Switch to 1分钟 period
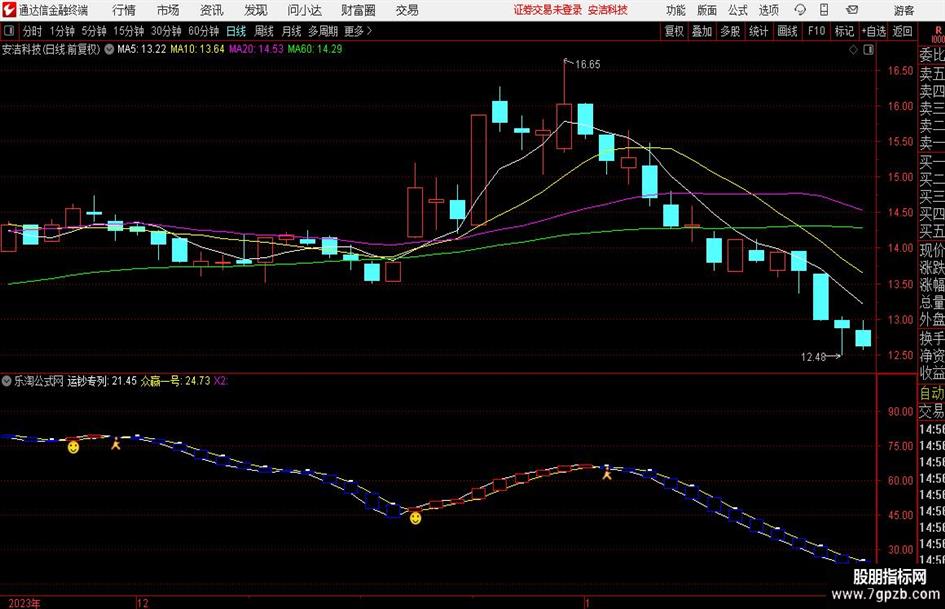Screen dimensions: 945x609 point(62,31)
